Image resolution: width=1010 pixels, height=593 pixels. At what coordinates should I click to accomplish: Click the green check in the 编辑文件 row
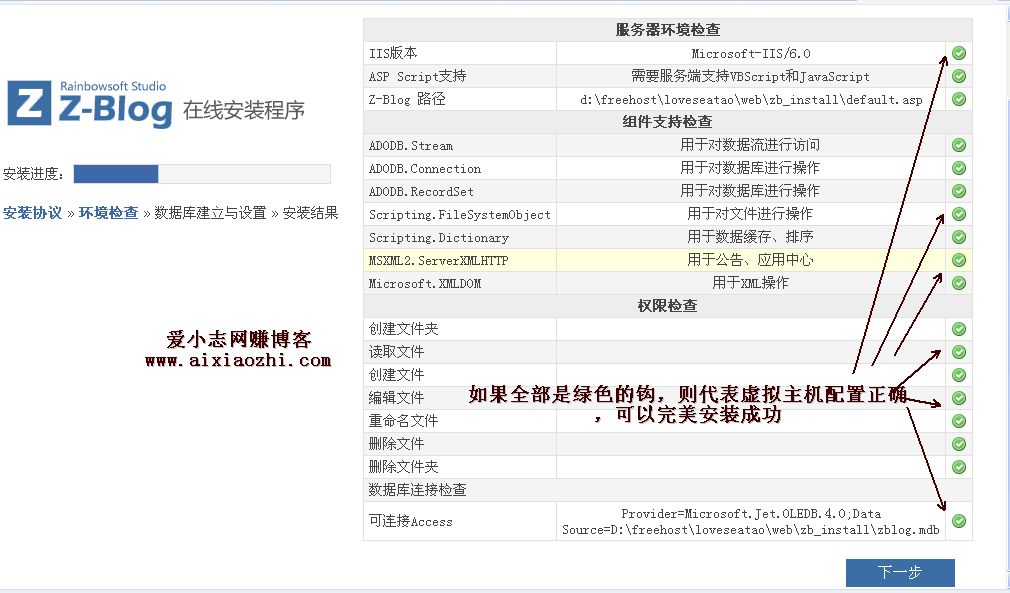coord(958,398)
